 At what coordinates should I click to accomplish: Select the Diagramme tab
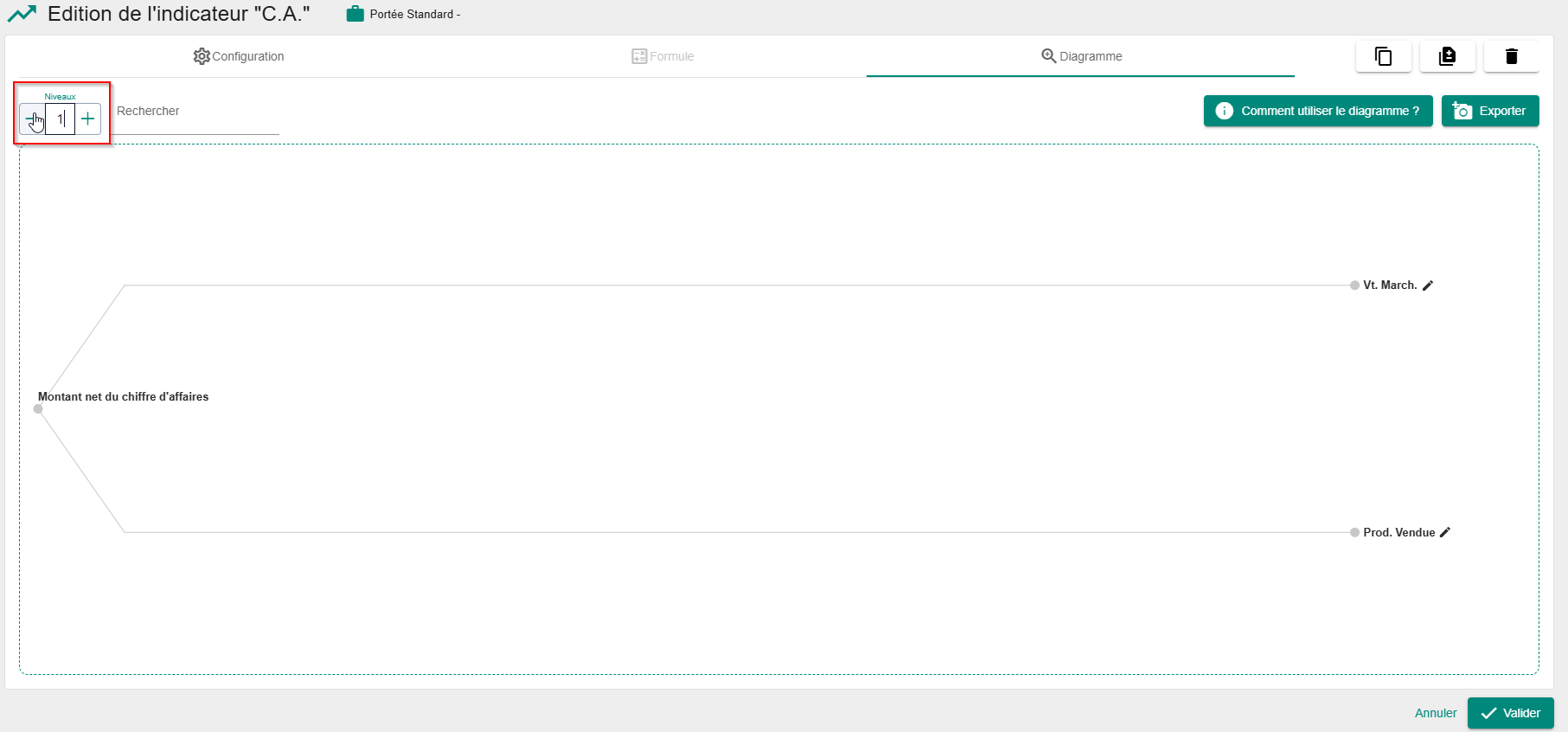point(1081,56)
